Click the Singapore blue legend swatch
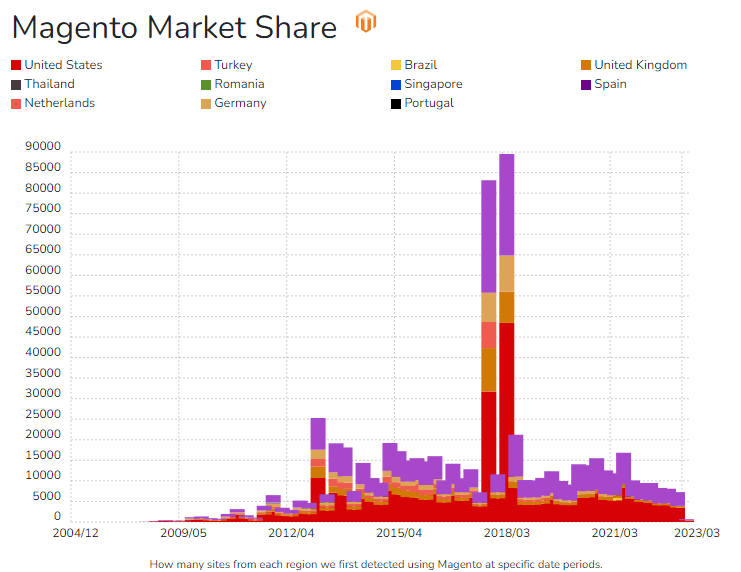The width and height of the screenshot is (741, 572). 396,85
